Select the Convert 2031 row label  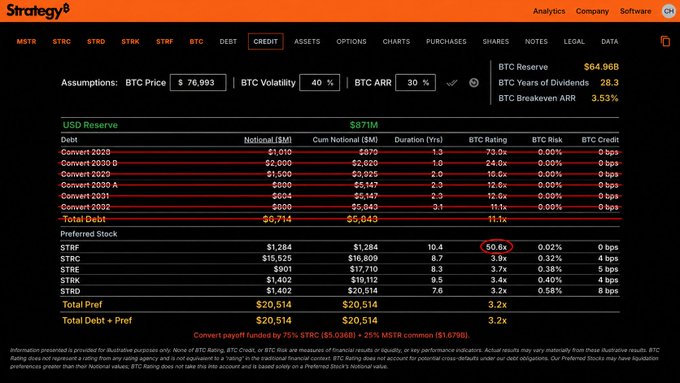pos(85,196)
